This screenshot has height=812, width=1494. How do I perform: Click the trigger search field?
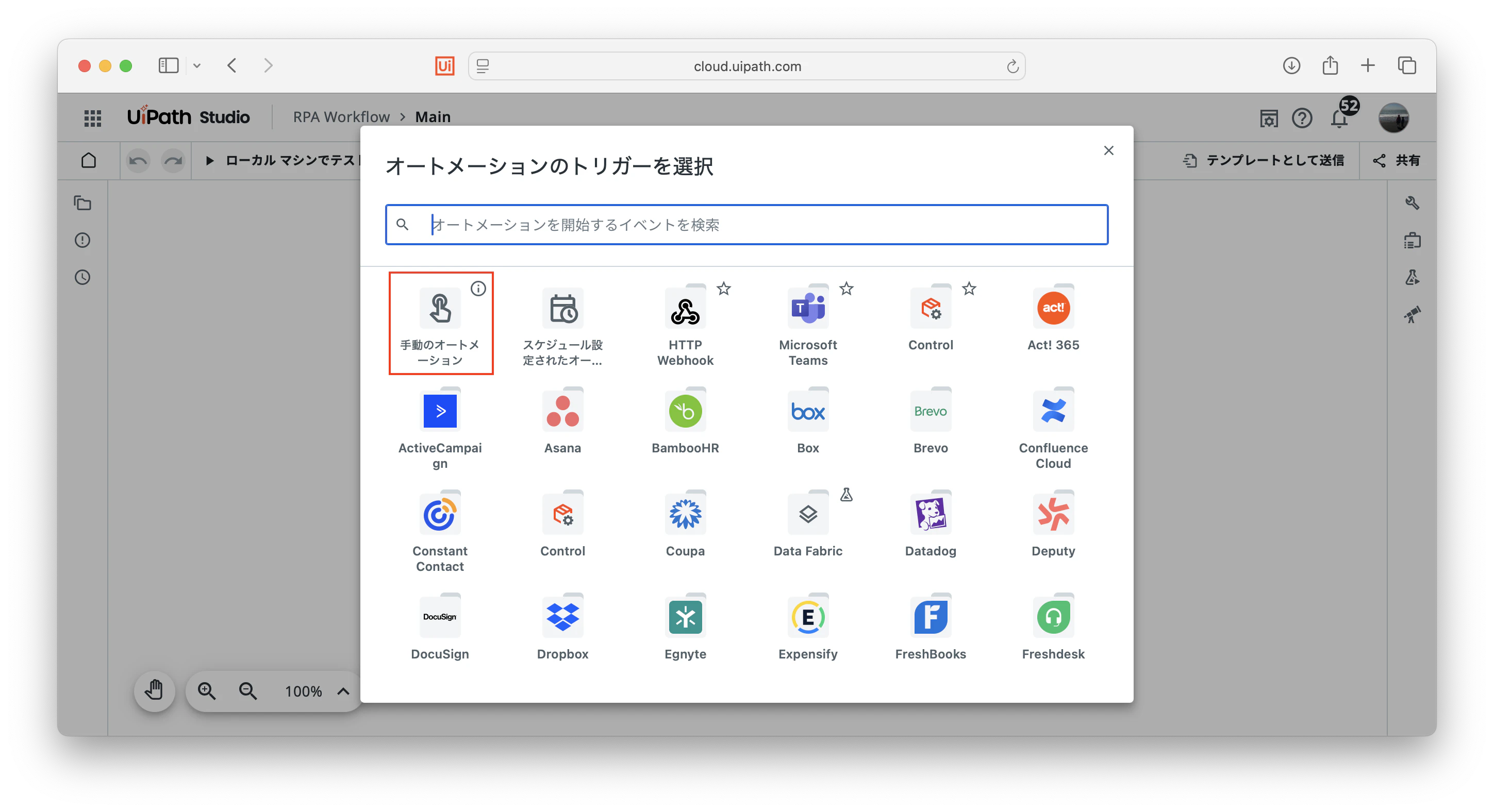click(x=746, y=224)
